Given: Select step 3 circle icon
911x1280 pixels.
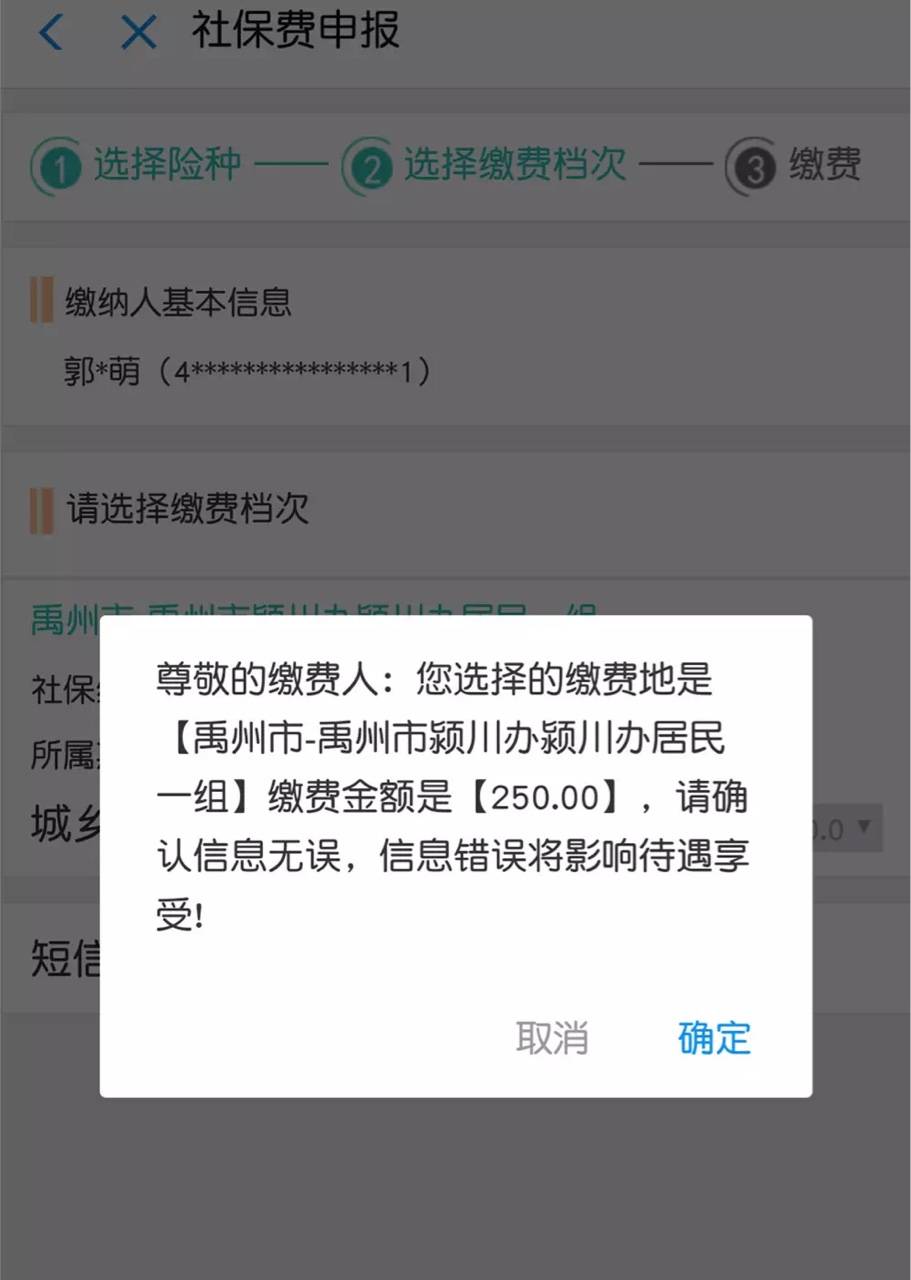Looking at the screenshot, I should coord(752,166).
